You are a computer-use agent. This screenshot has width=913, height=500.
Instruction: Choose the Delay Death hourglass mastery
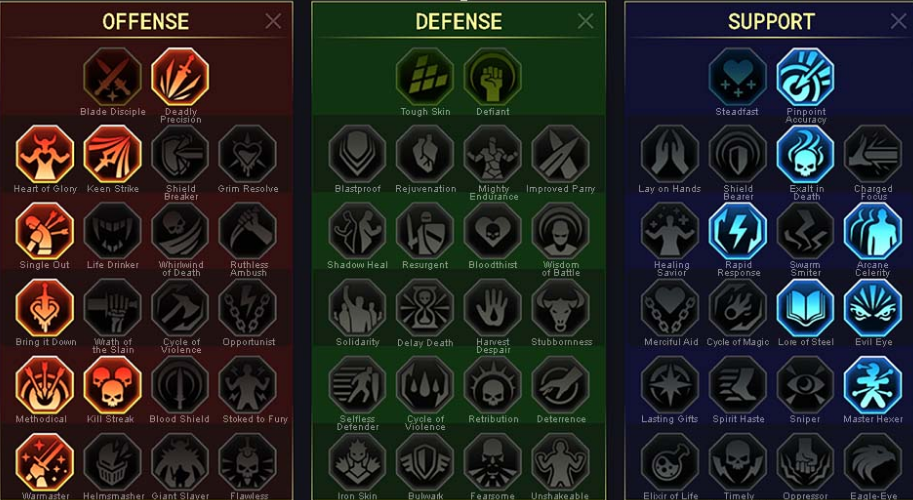click(425, 308)
